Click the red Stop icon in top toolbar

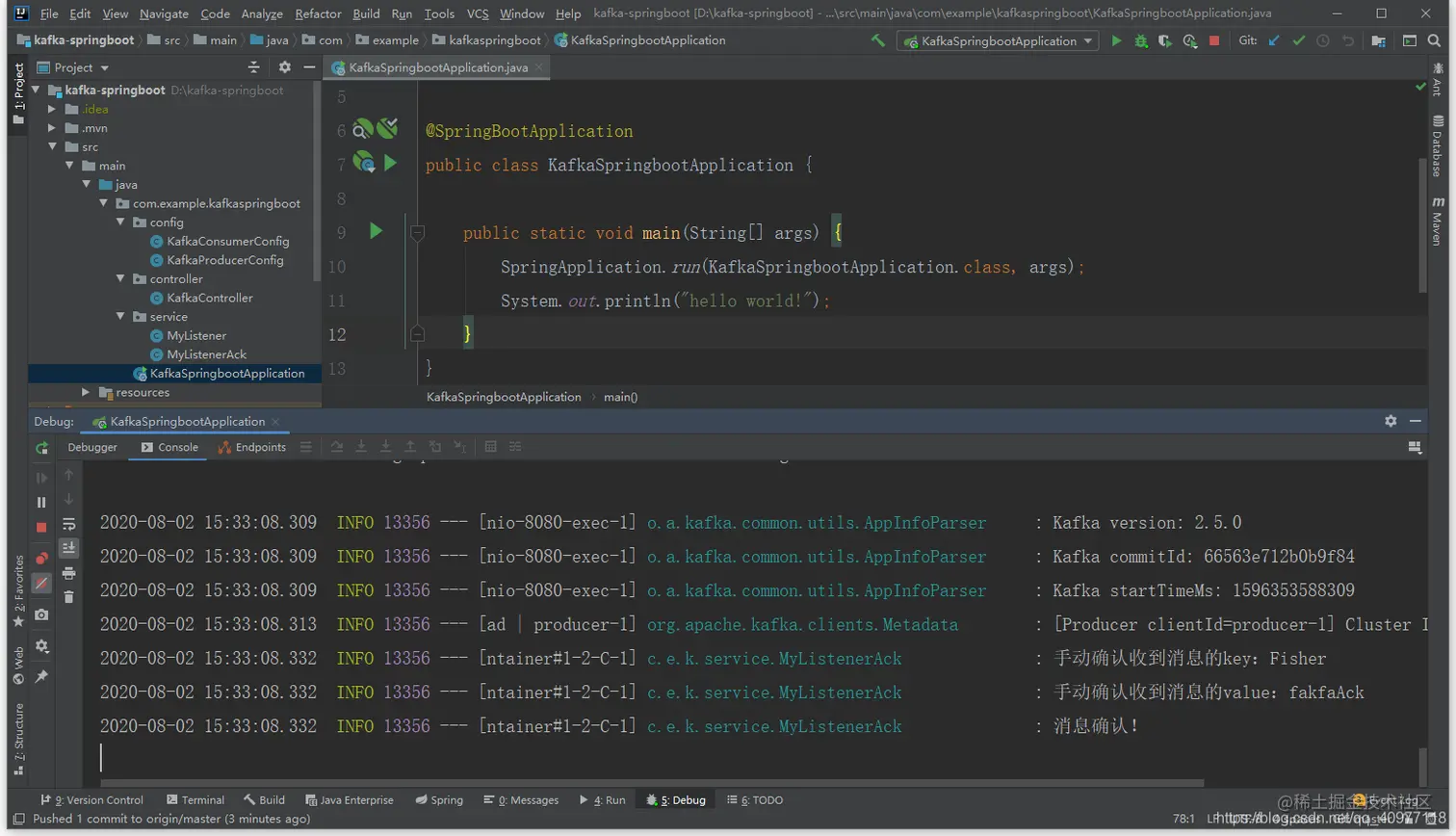1214,40
